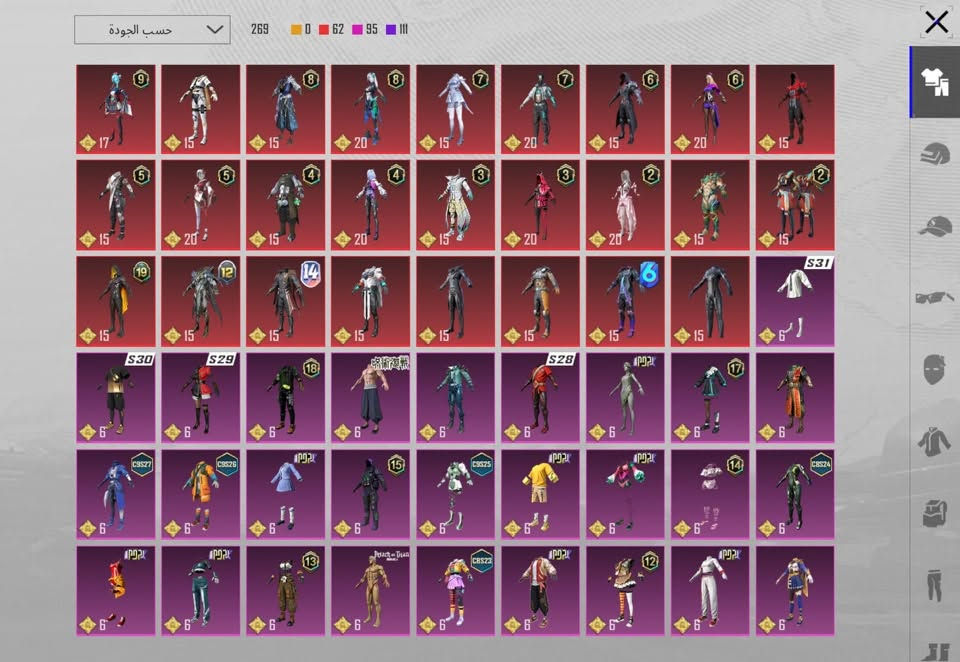The image size is (960, 662).
Task: Select badge 8 outfit with level 15
Action: point(285,109)
